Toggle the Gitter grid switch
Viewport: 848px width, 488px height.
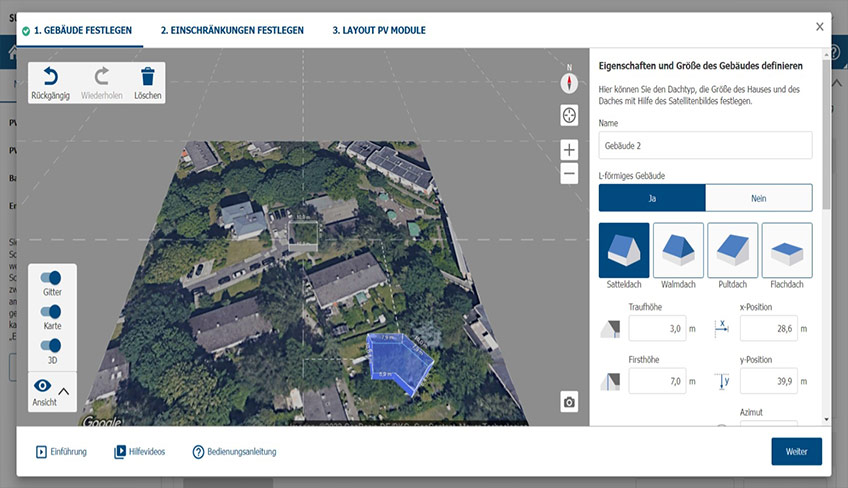point(51,278)
